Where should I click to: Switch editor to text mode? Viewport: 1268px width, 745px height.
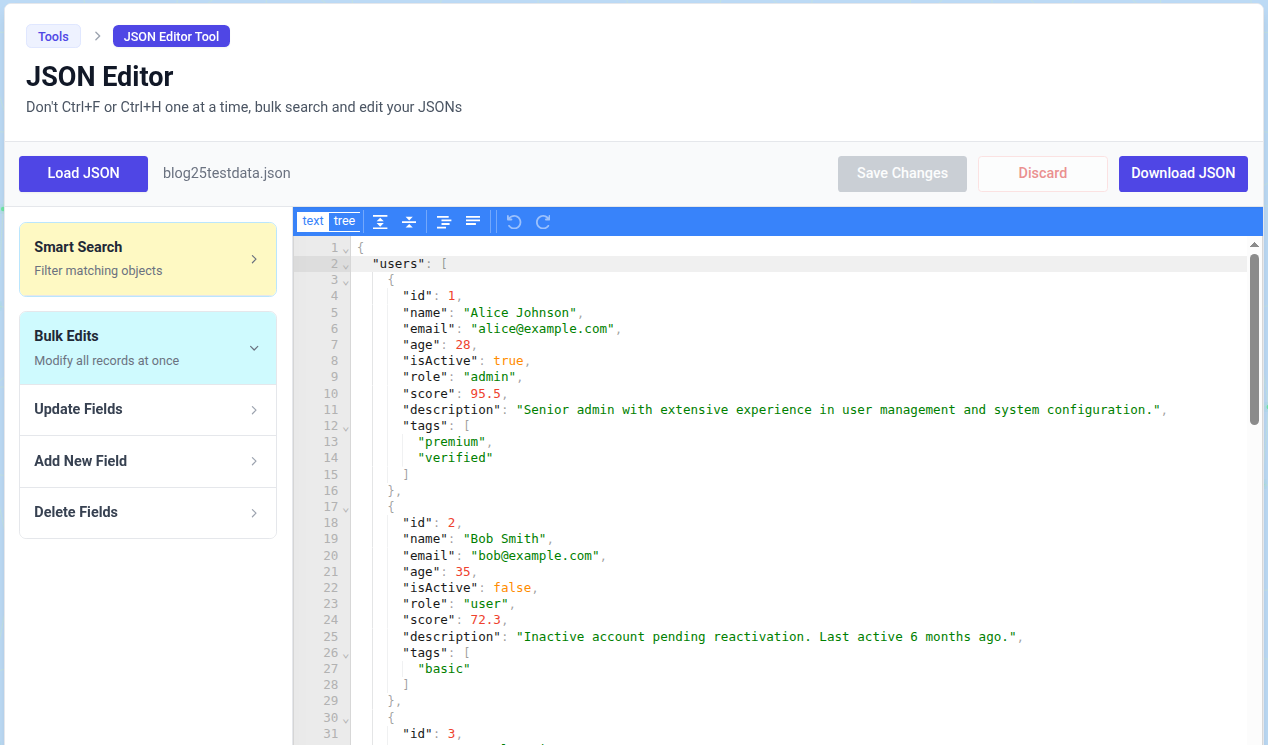click(313, 222)
